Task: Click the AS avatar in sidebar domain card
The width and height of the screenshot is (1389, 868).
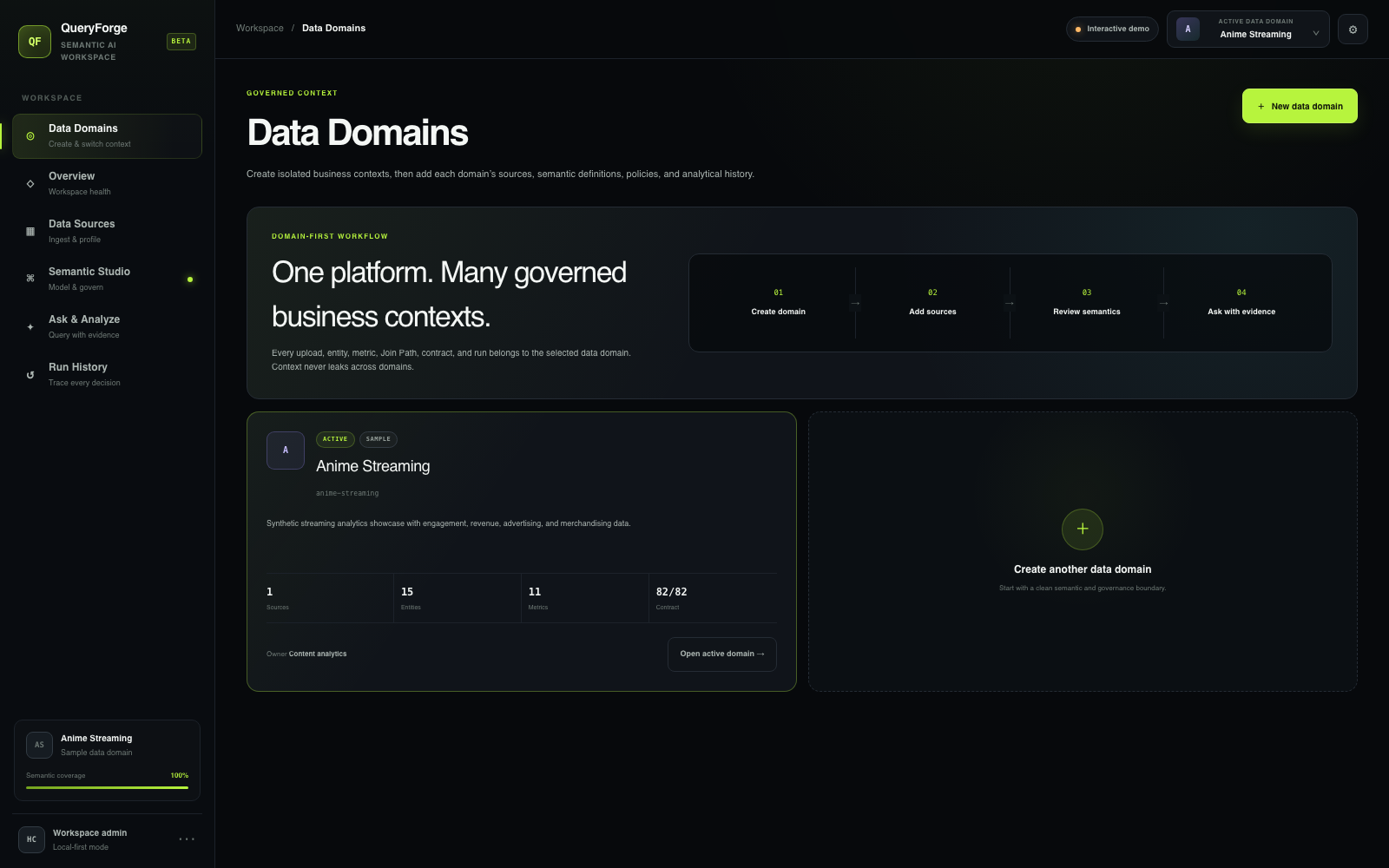Action: pos(39,745)
